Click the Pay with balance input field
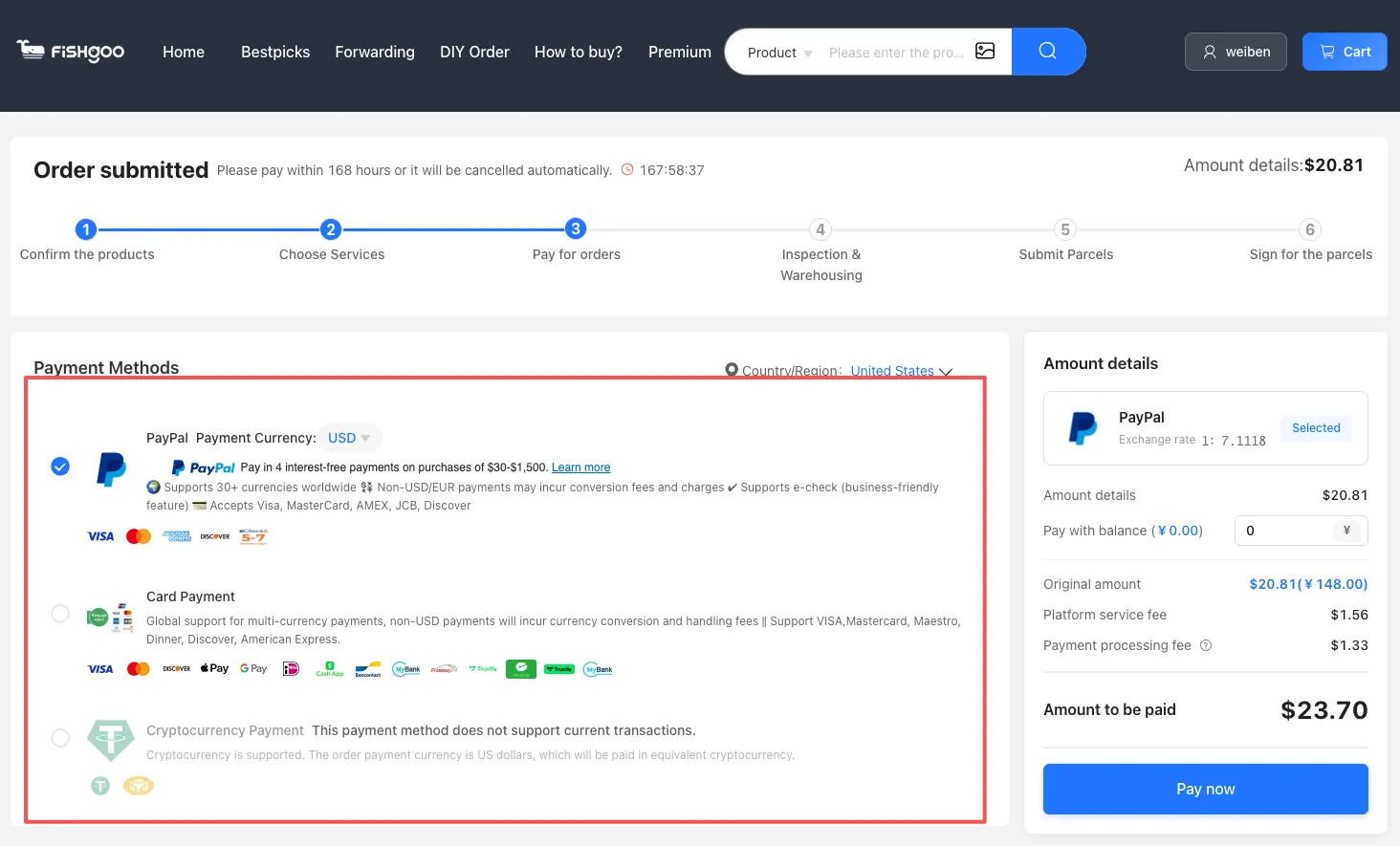 pos(1286,531)
